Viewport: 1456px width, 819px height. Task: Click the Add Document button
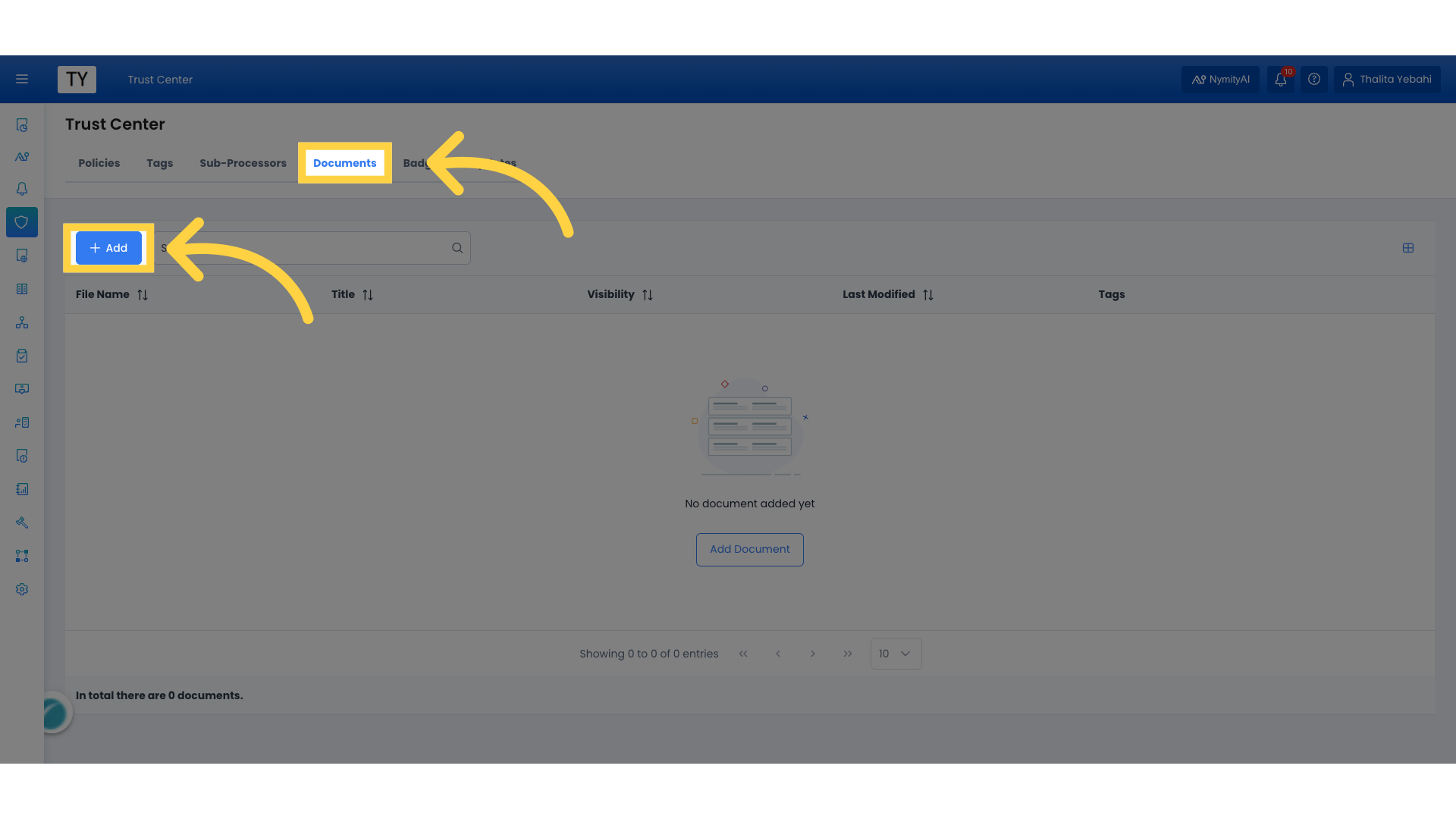click(749, 549)
